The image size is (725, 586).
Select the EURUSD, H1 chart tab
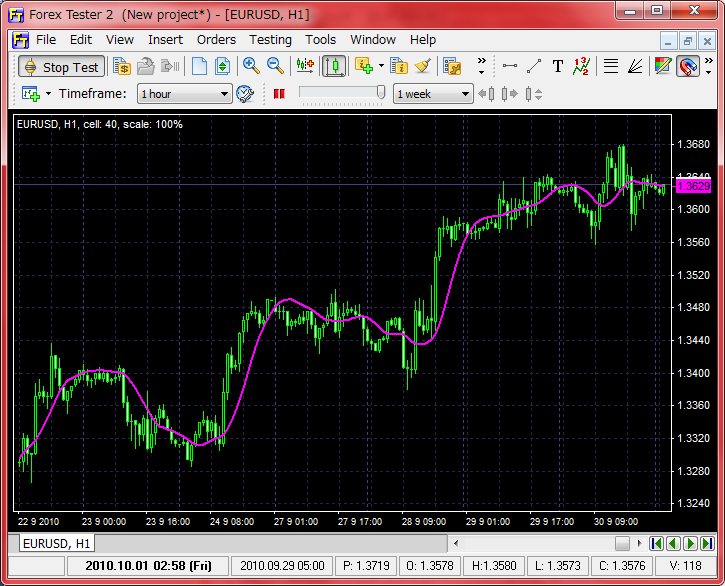57,543
